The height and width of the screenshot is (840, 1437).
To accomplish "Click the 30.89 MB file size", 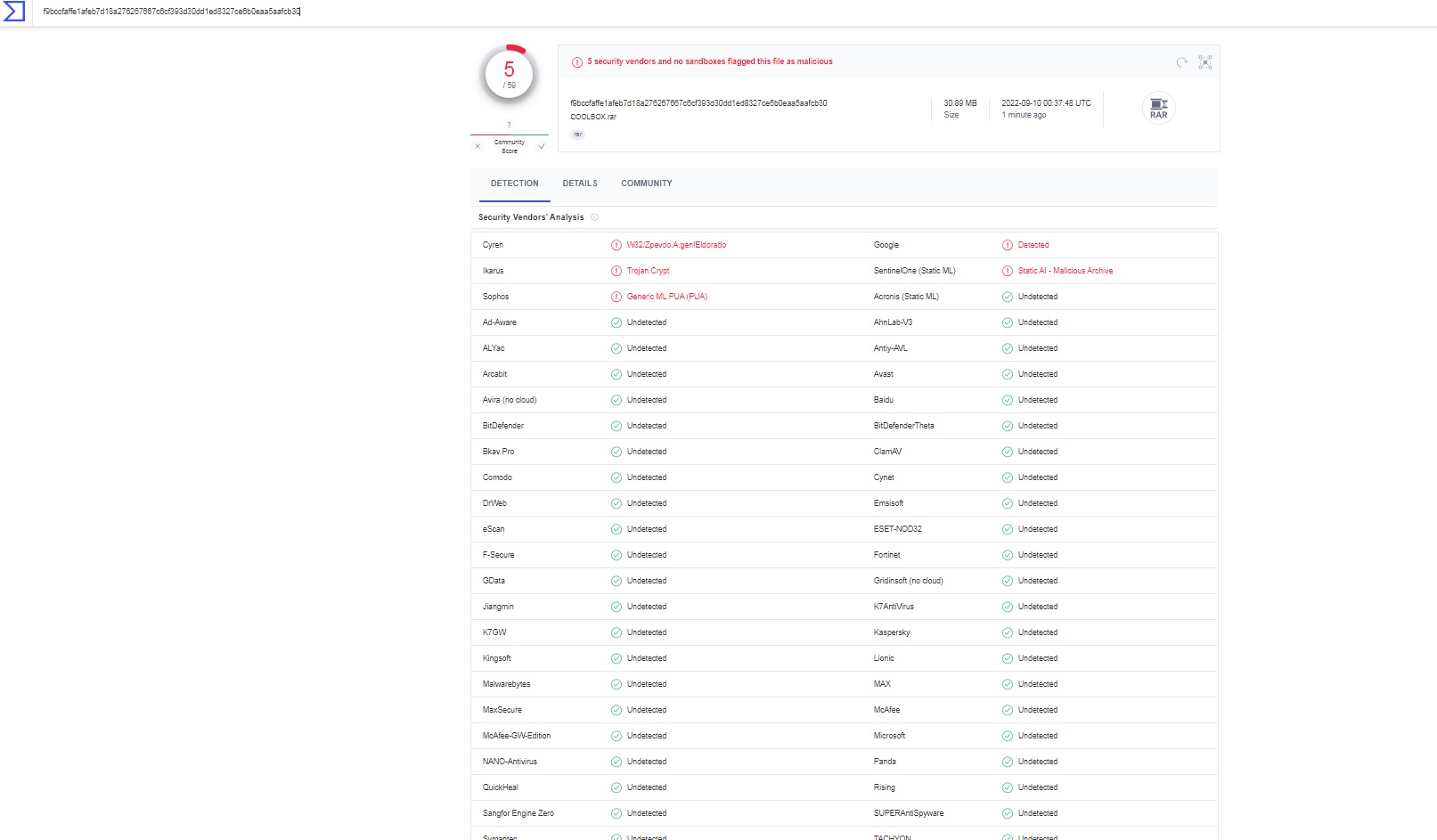I will coord(960,103).
